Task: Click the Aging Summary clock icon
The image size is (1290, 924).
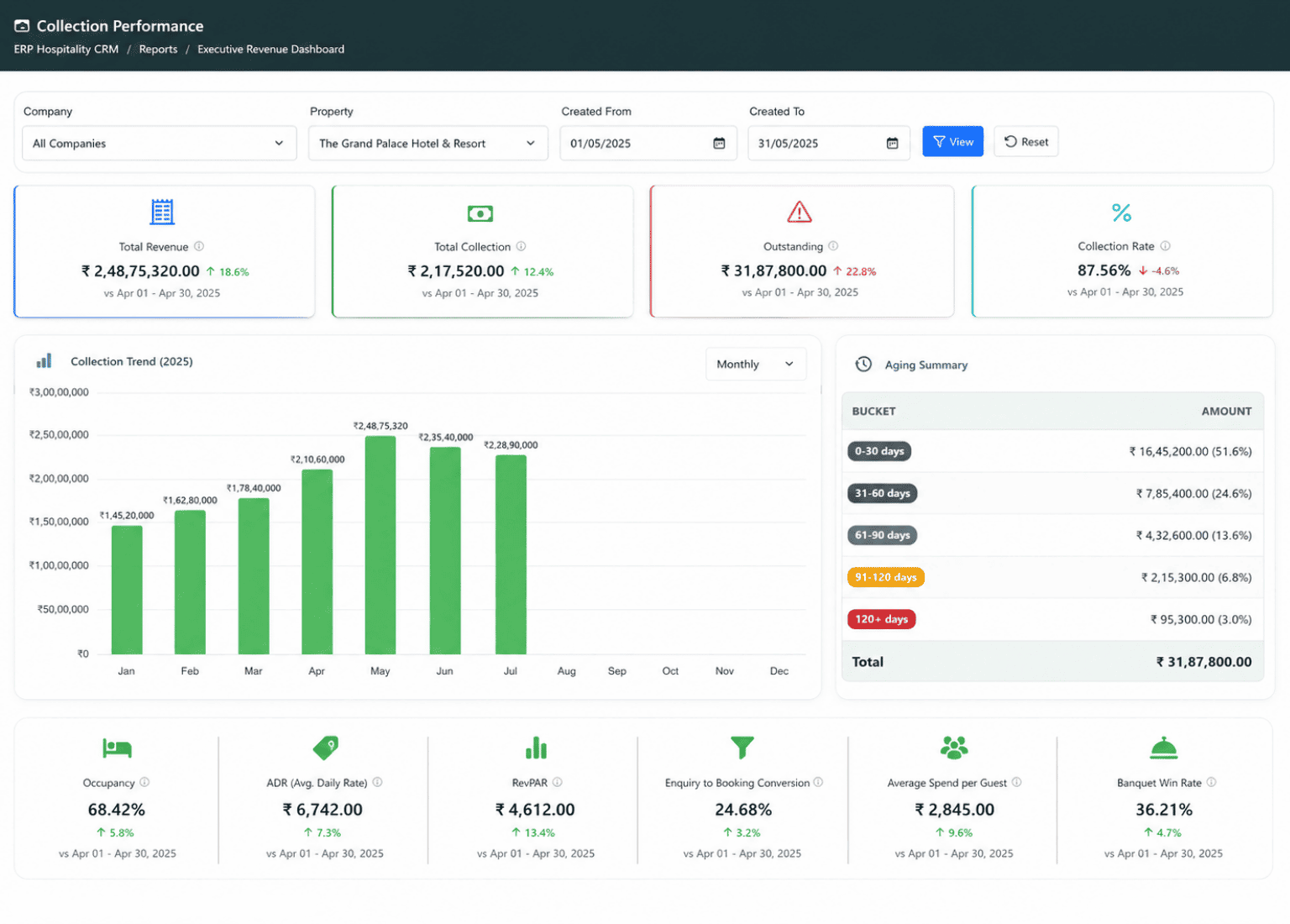Action: (863, 364)
